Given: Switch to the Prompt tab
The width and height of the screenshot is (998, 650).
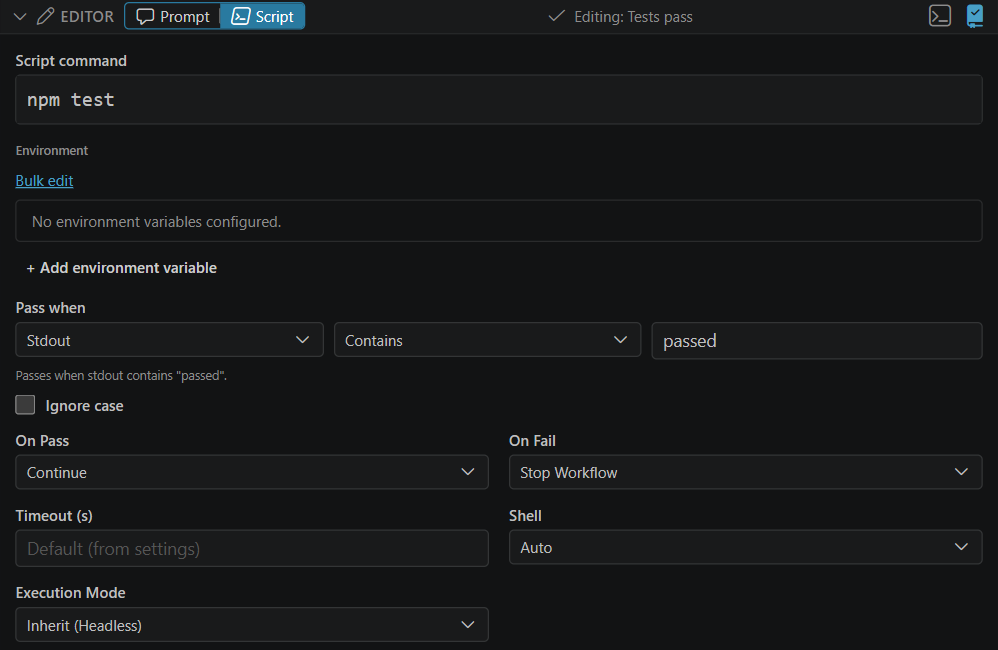Looking at the screenshot, I should coord(172,17).
